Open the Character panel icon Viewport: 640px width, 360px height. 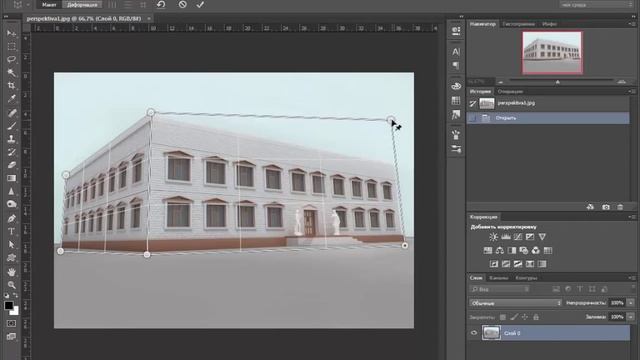[x=456, y=52]
